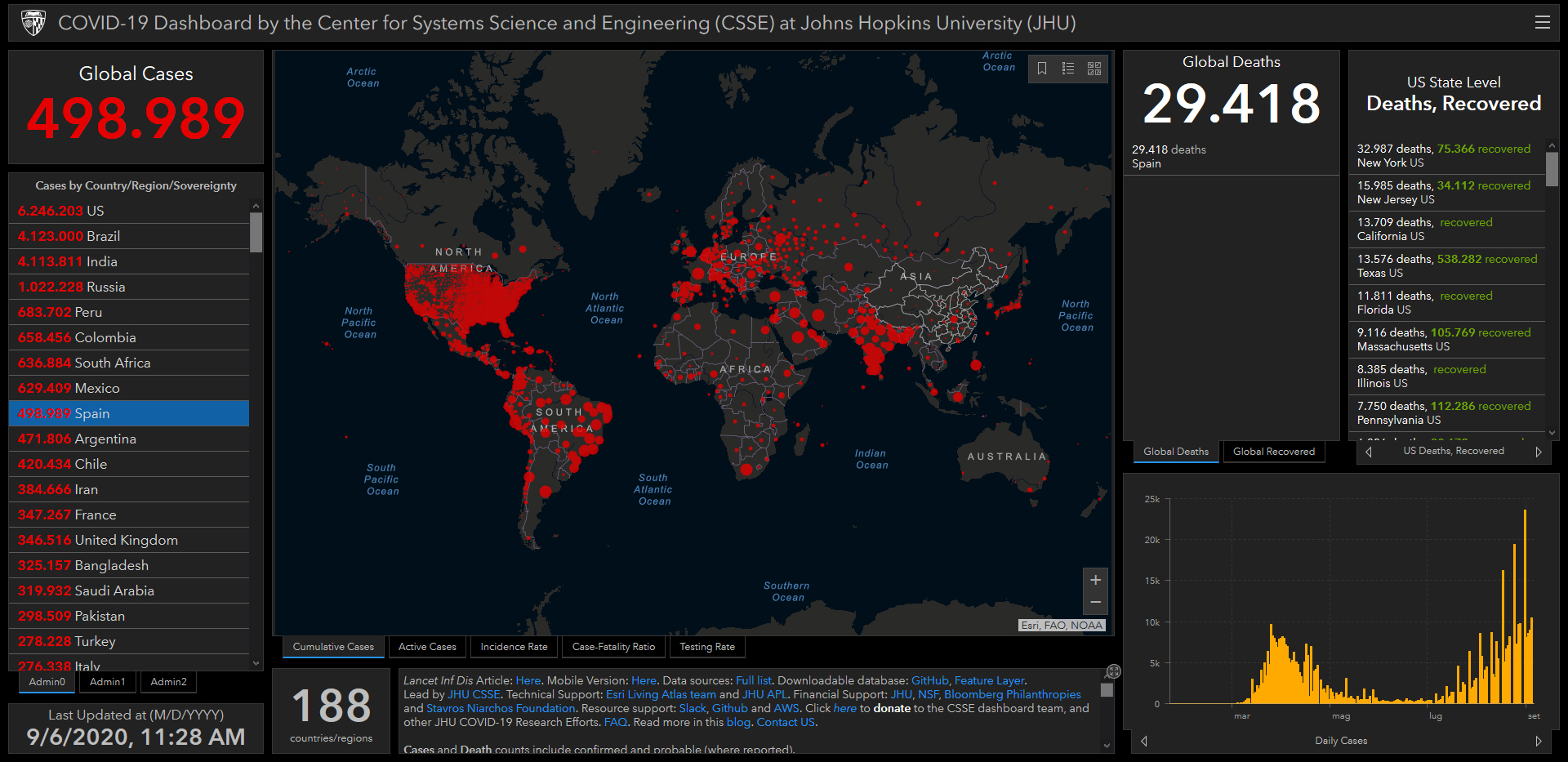Image resolution: width=1568 pixels, height=762 pixels.
Task: Go to previous US deaths panel arrow
Action: (1369, 452)
